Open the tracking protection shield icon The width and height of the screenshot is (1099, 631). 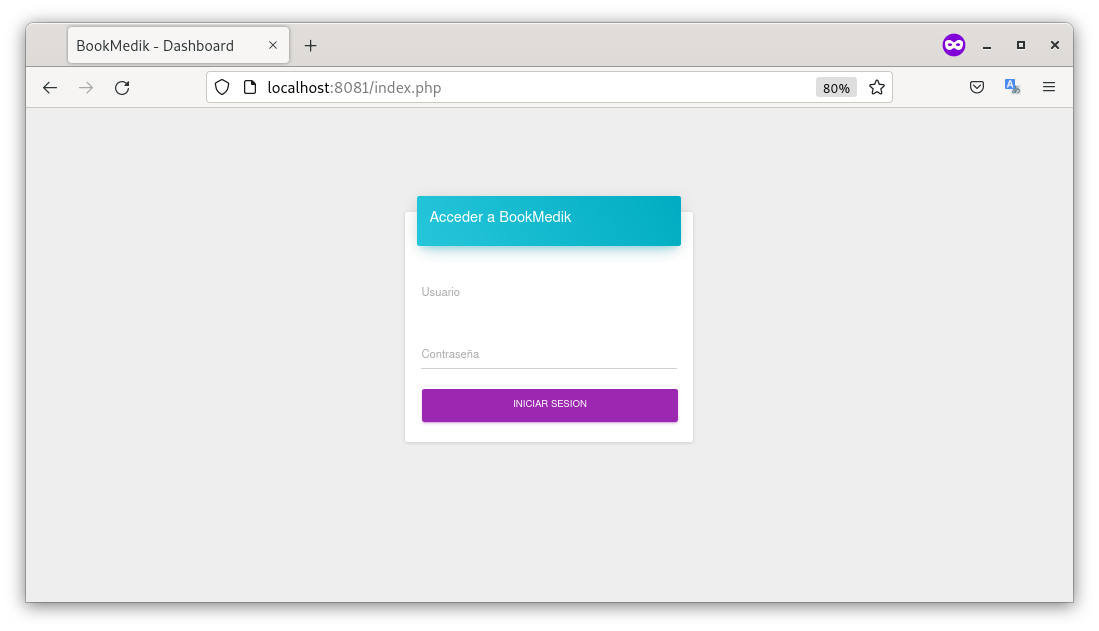click(x=222, y=88)
